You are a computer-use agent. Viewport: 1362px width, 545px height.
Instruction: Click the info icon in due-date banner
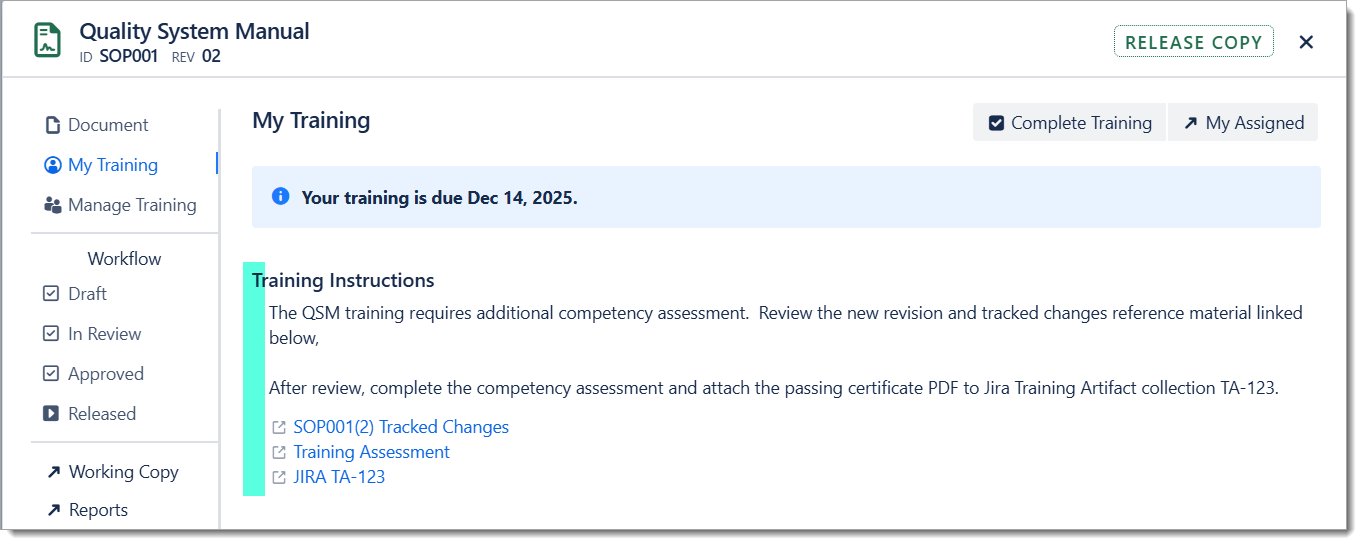281,196
